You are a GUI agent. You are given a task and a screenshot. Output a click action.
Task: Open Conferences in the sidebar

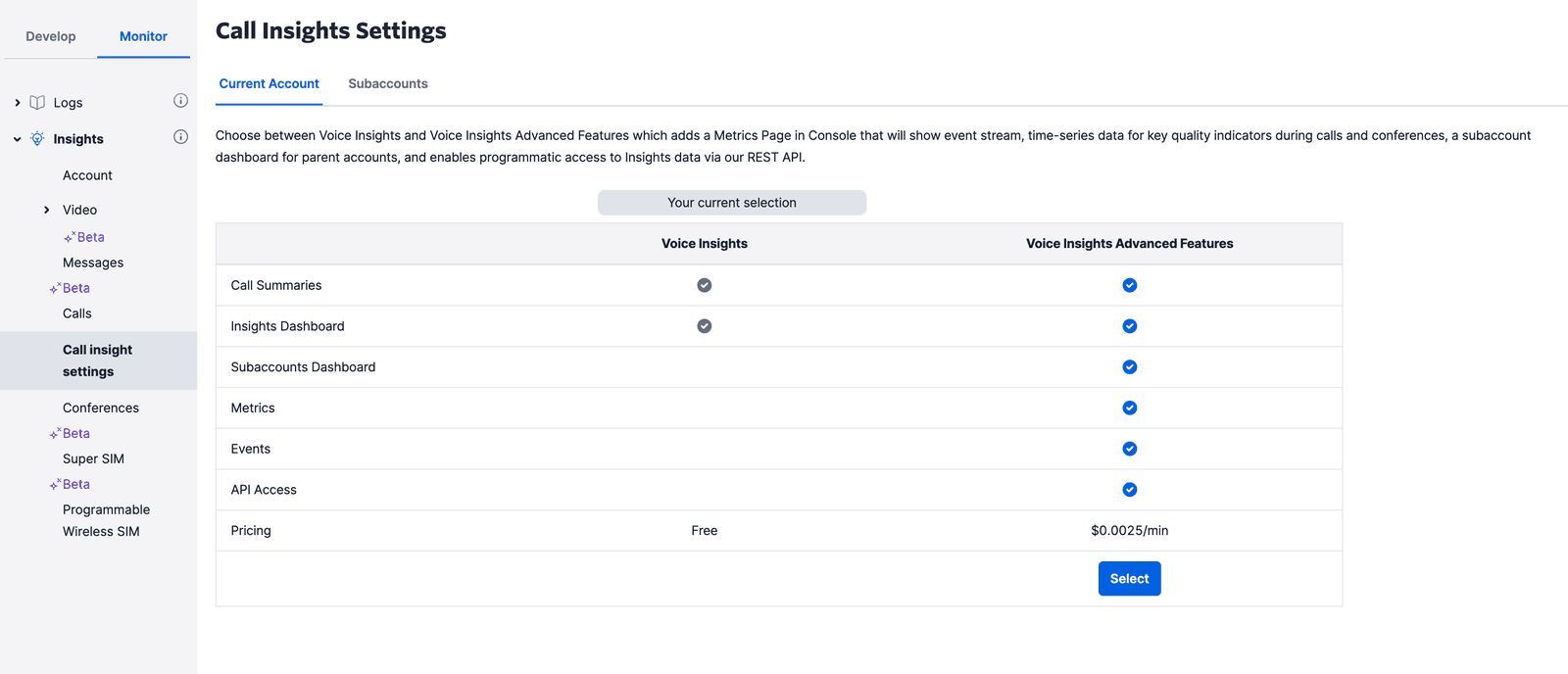pos(101,408)
